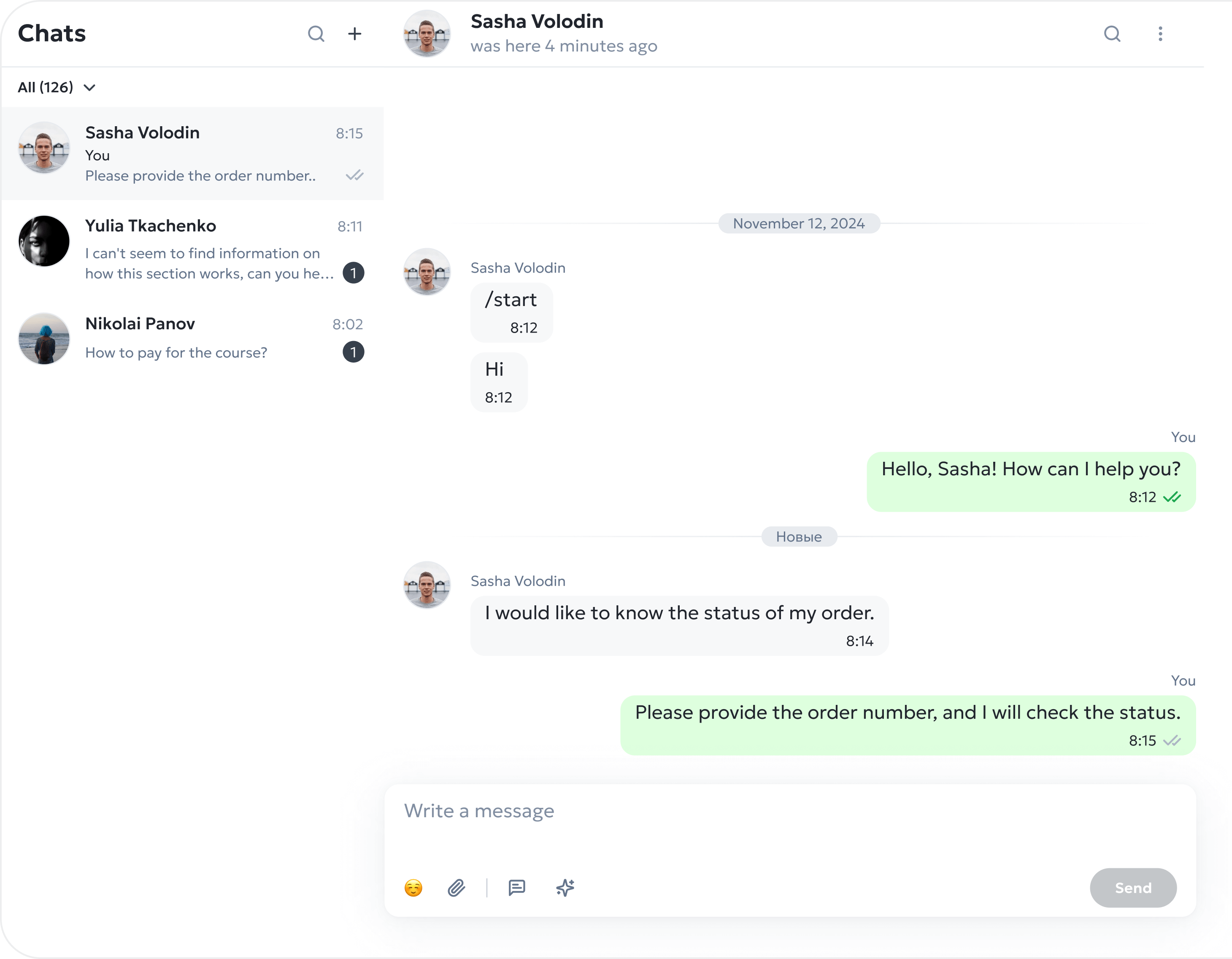Open the Nikolai Panov chat
The width and height of the screenshot is (1232, 959).
pos(192,338)
